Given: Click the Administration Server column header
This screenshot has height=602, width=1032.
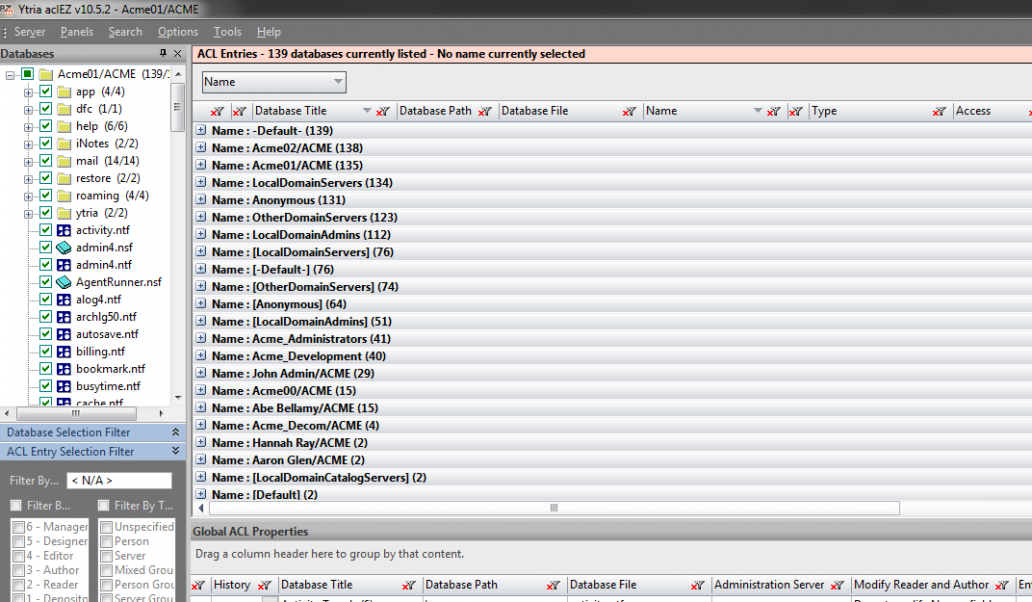Looking at the screenshot, I should coord(769,585).
